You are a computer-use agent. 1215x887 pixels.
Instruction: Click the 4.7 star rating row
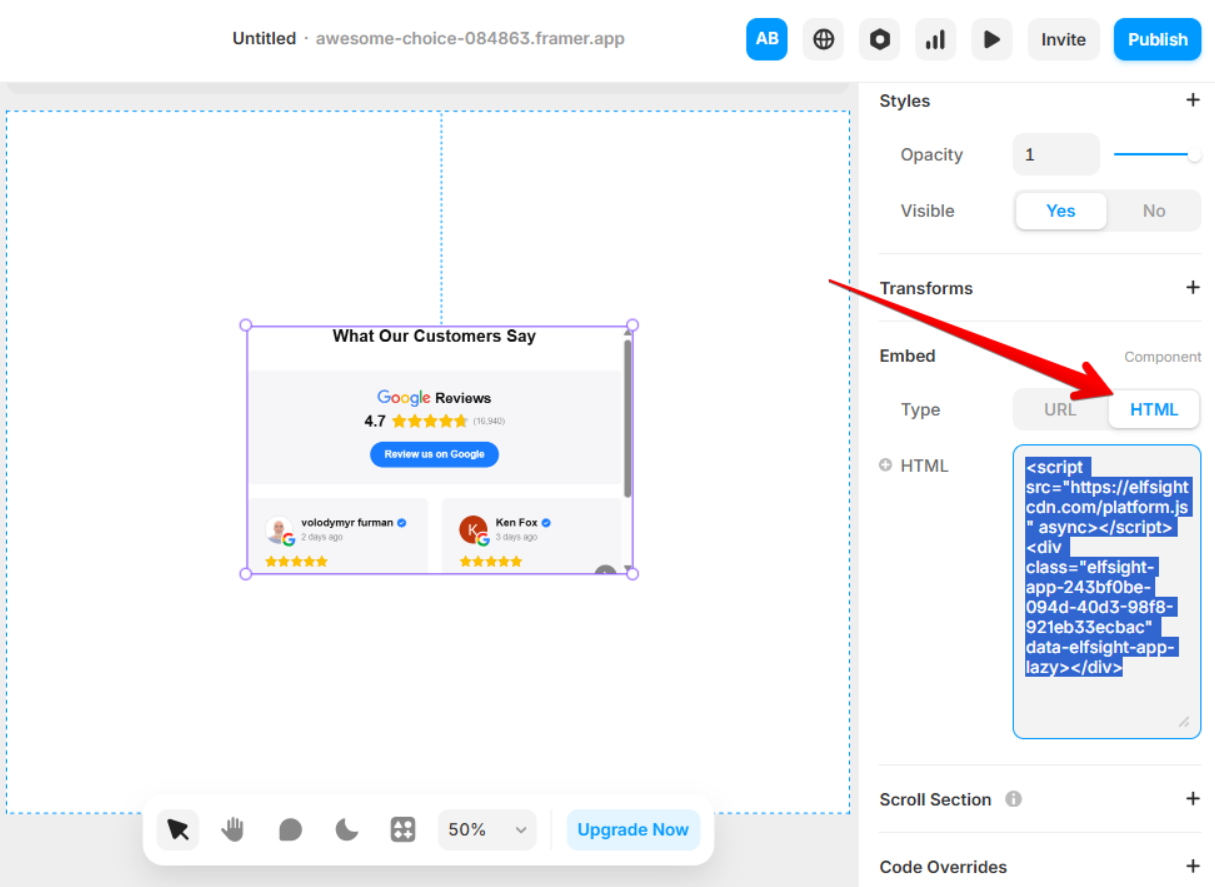pyautogui.click(x=434, y=421)
